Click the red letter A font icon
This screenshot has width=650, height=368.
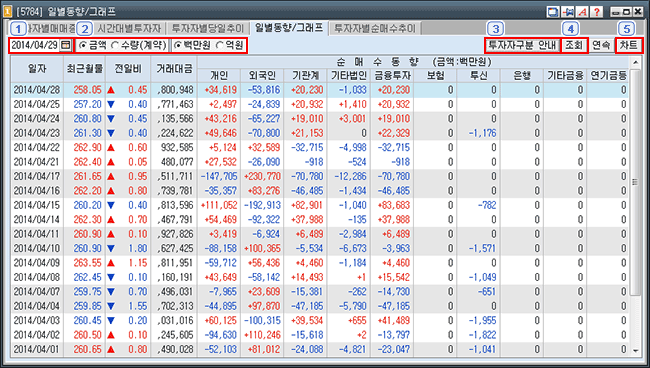[x=582, y=12]
